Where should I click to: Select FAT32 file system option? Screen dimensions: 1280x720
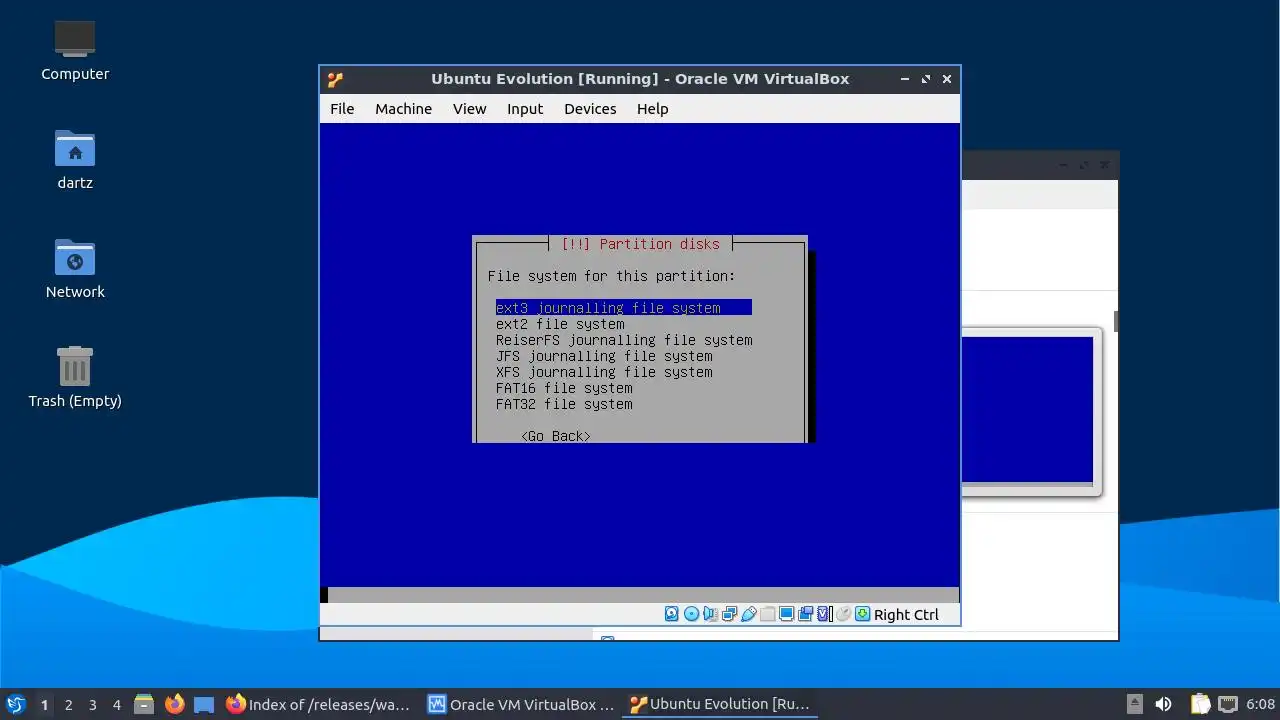[564, 404]
